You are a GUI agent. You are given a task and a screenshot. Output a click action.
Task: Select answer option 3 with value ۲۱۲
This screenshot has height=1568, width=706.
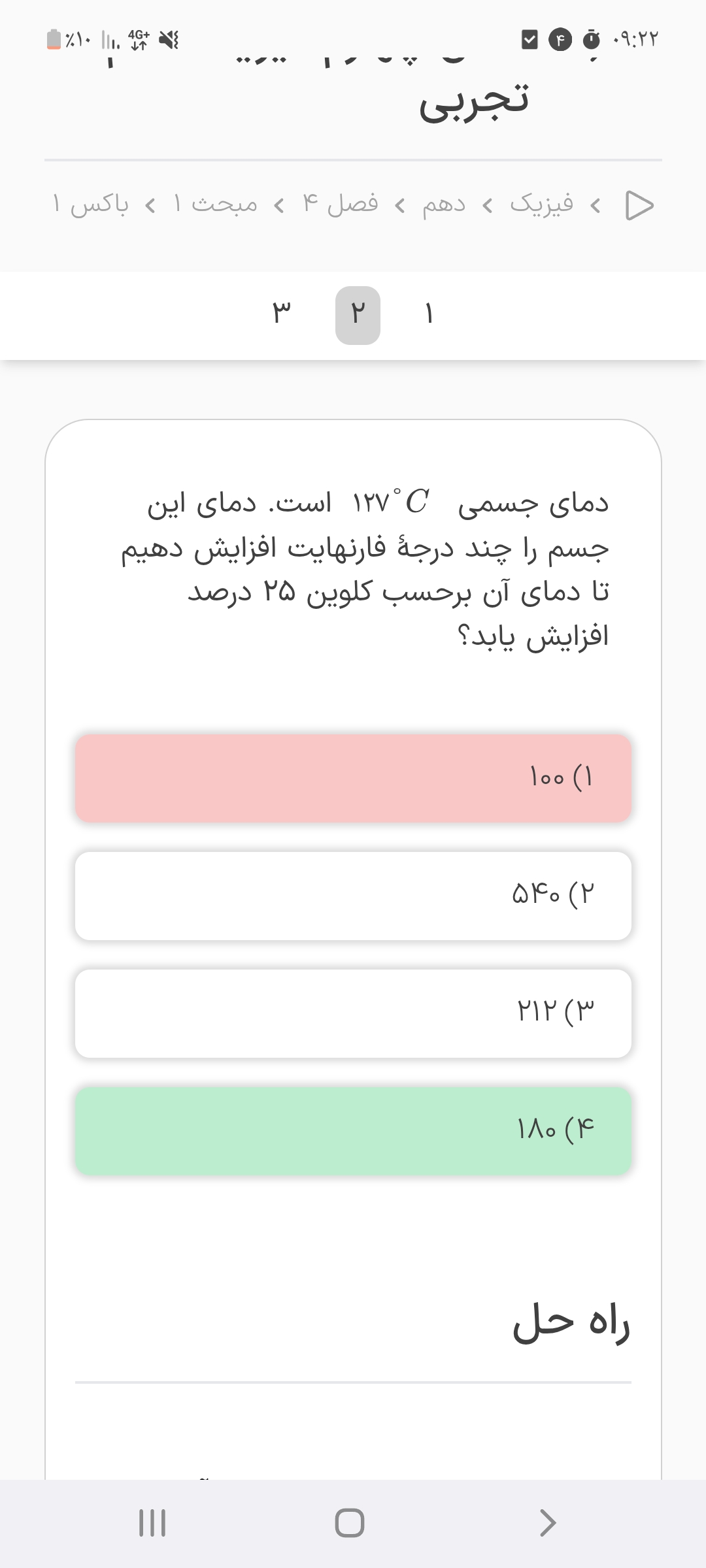(353, 1013)
